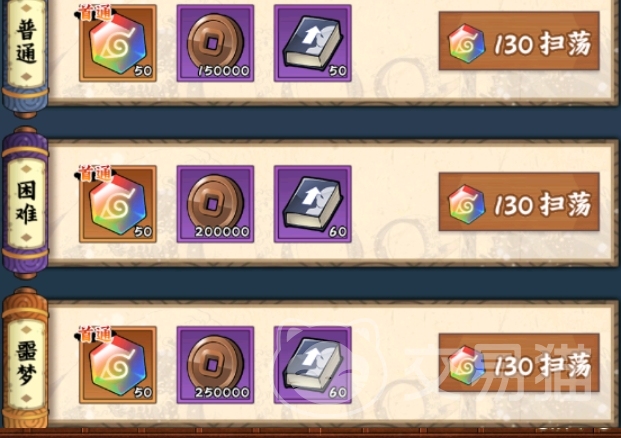Click the 首通 badge on 普通 gem reward
The width and height of the screenshot is (621, 438).
coord(95,13)
